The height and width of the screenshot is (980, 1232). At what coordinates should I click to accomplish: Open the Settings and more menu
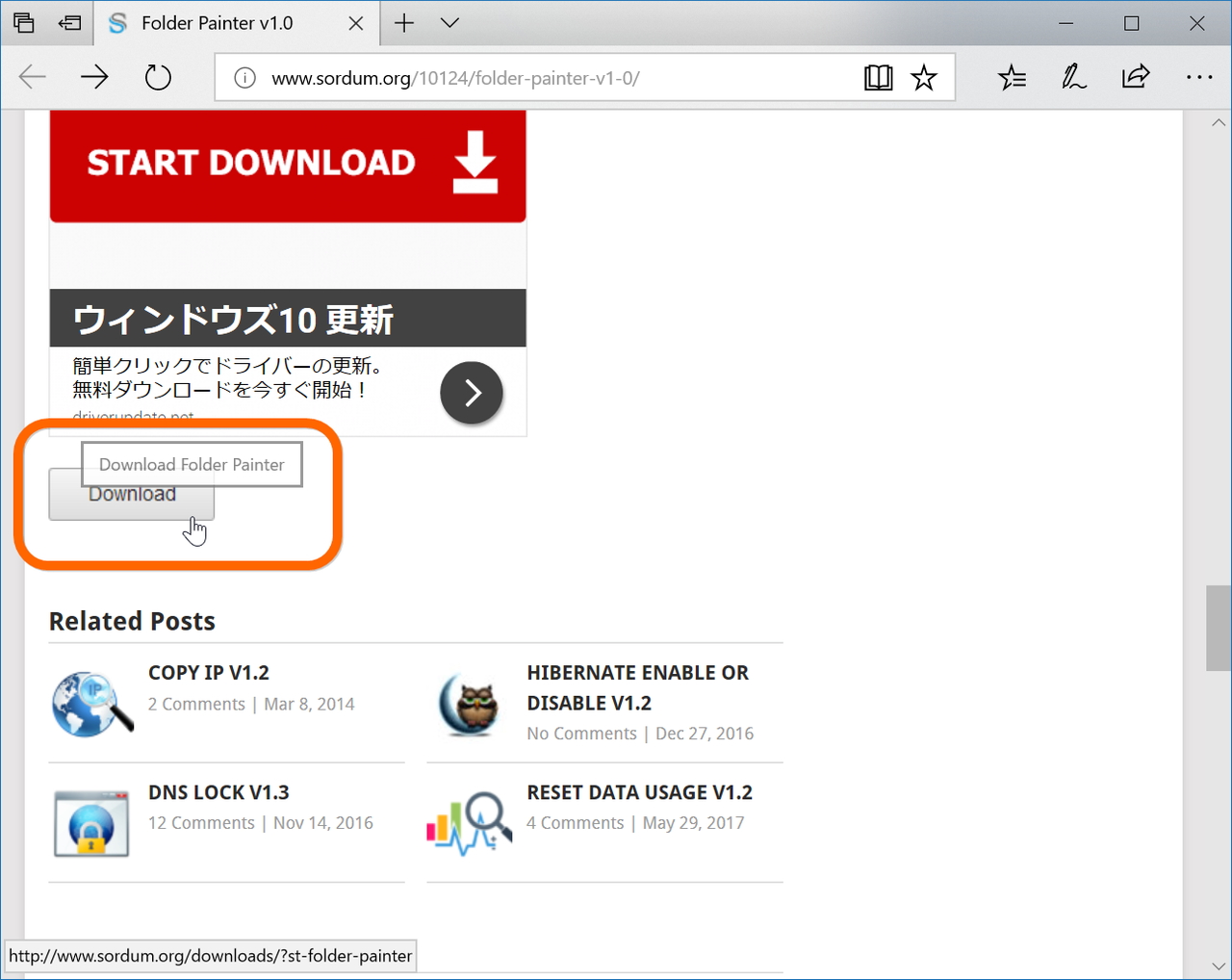click(x=1199, y=77)
